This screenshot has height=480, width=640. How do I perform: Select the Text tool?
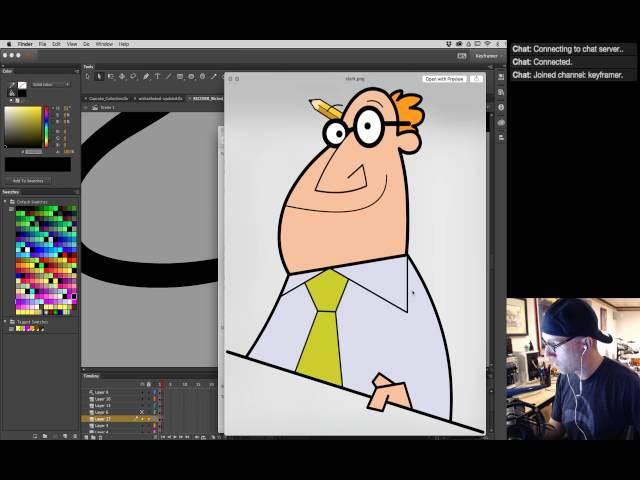[x=158, y=76]
